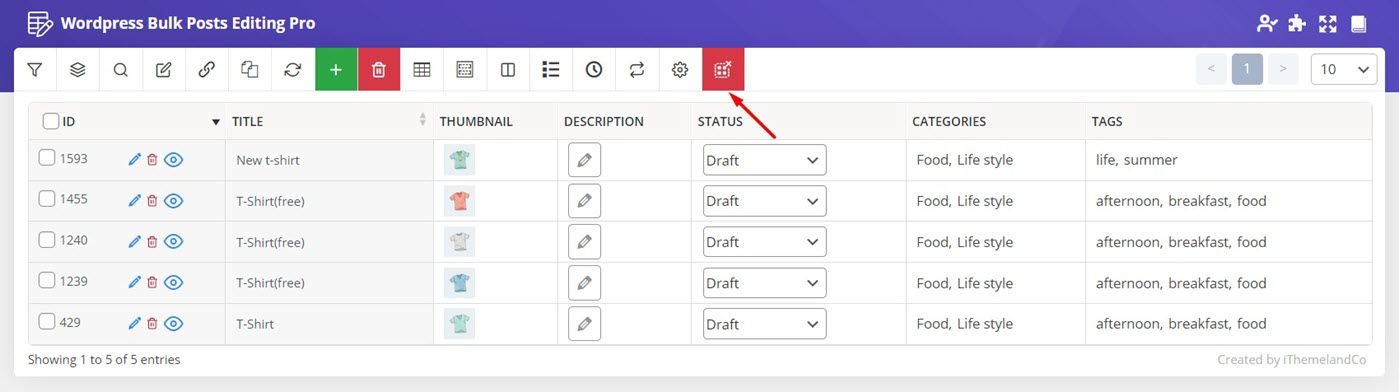
Task: Click the red trash delete toolbar button
Action: click(379, 70)
